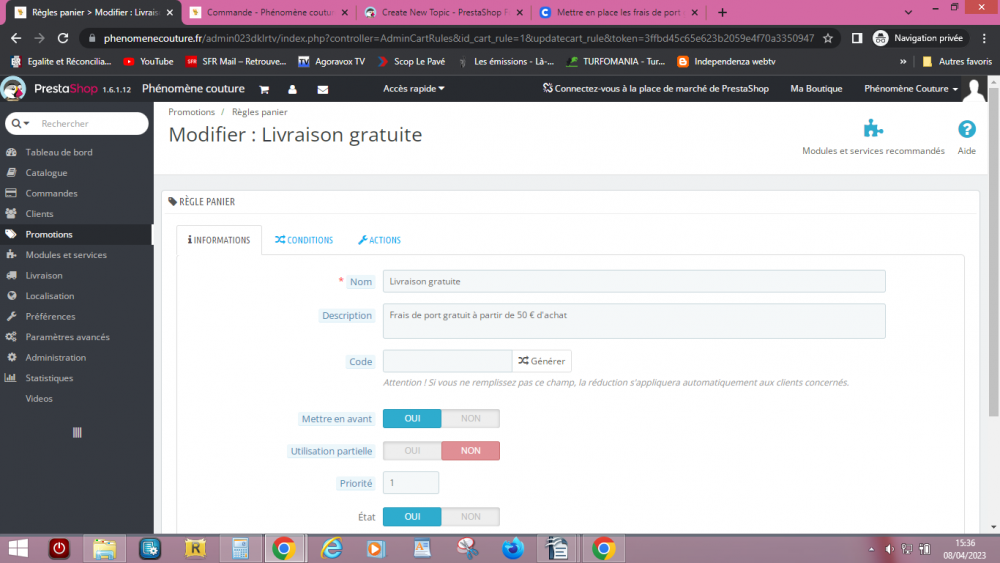
Task: Open File Explorer from taskbar
Action: pyautogui.click(x=105, y=548)
